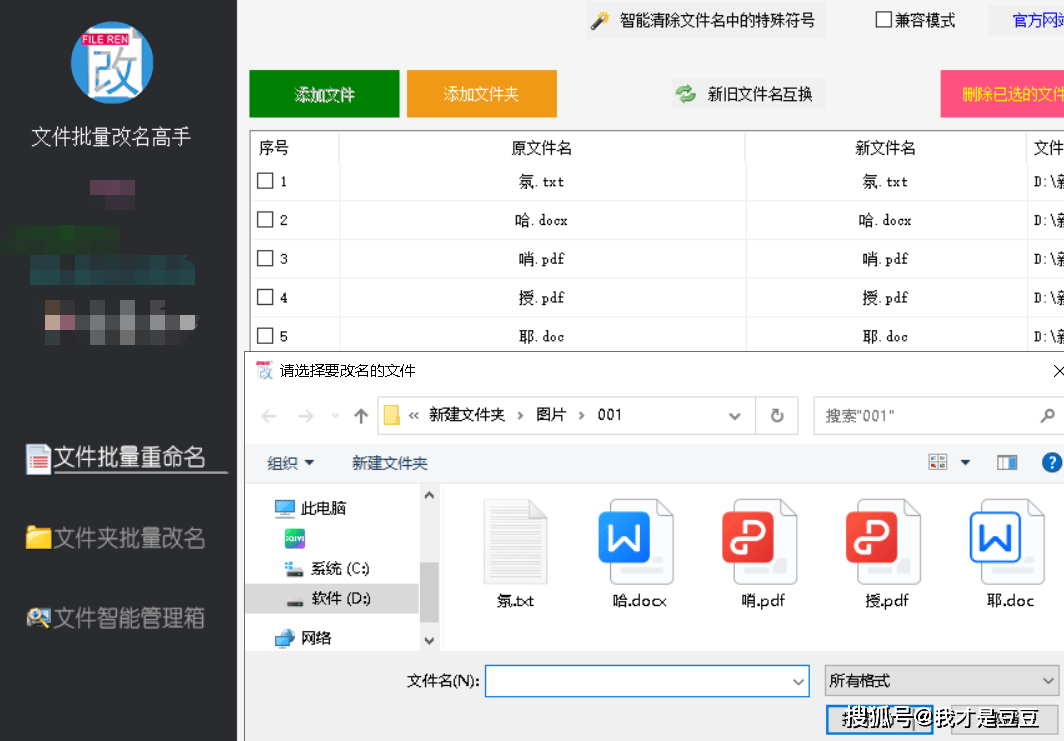Viewport: 1064px width, 741px height.
Task: Select 软件 (D:) drive in tree
Action: (x=331, y=598)
